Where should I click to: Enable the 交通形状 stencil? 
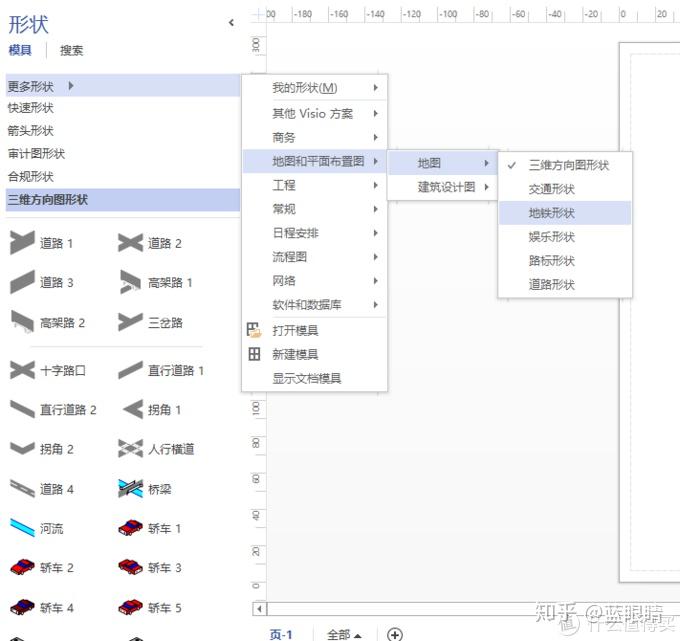[x=565, y=189]
